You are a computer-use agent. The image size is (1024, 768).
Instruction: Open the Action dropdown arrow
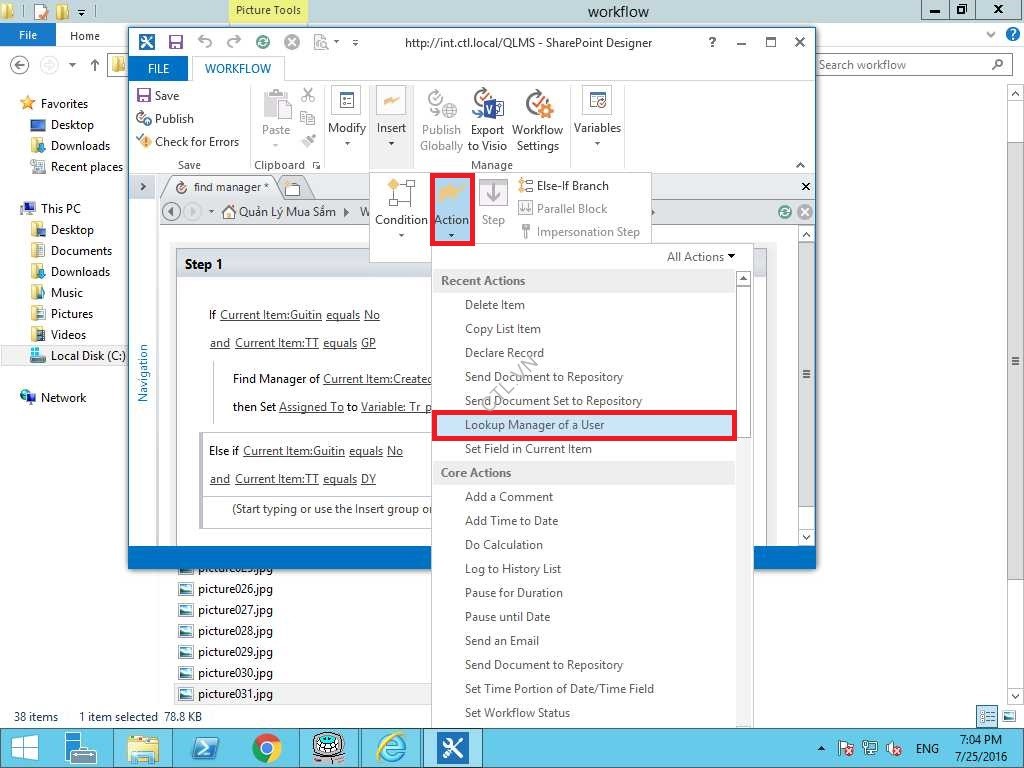(452, 236)
